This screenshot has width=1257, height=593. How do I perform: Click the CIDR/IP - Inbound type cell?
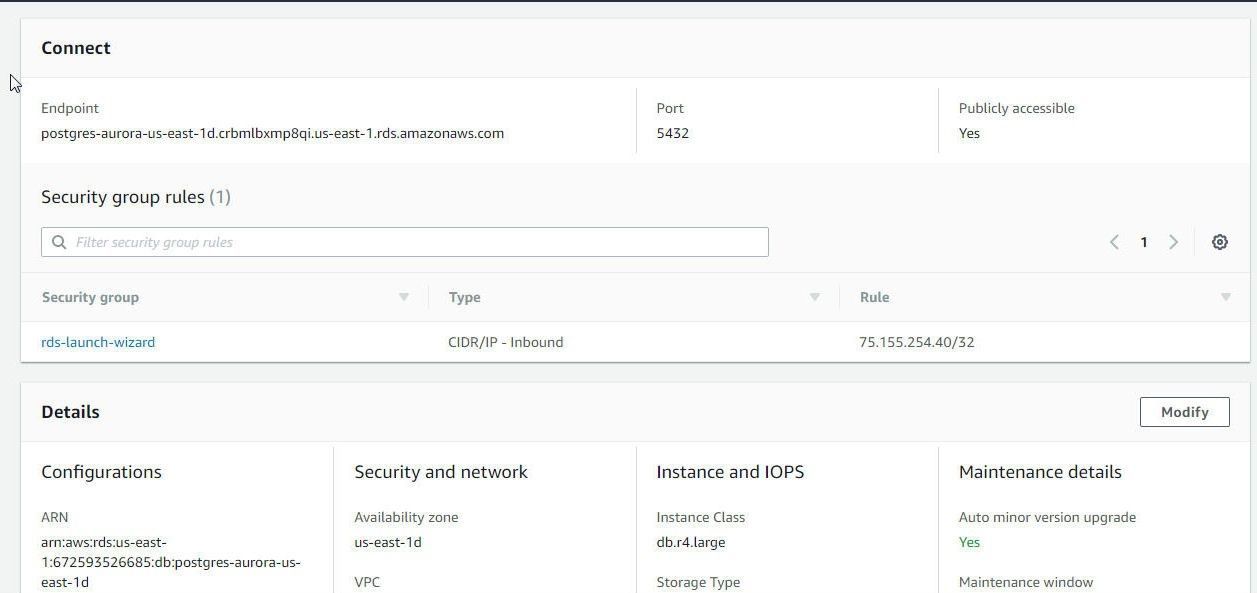pyautogui.click(x=506, y=342)
